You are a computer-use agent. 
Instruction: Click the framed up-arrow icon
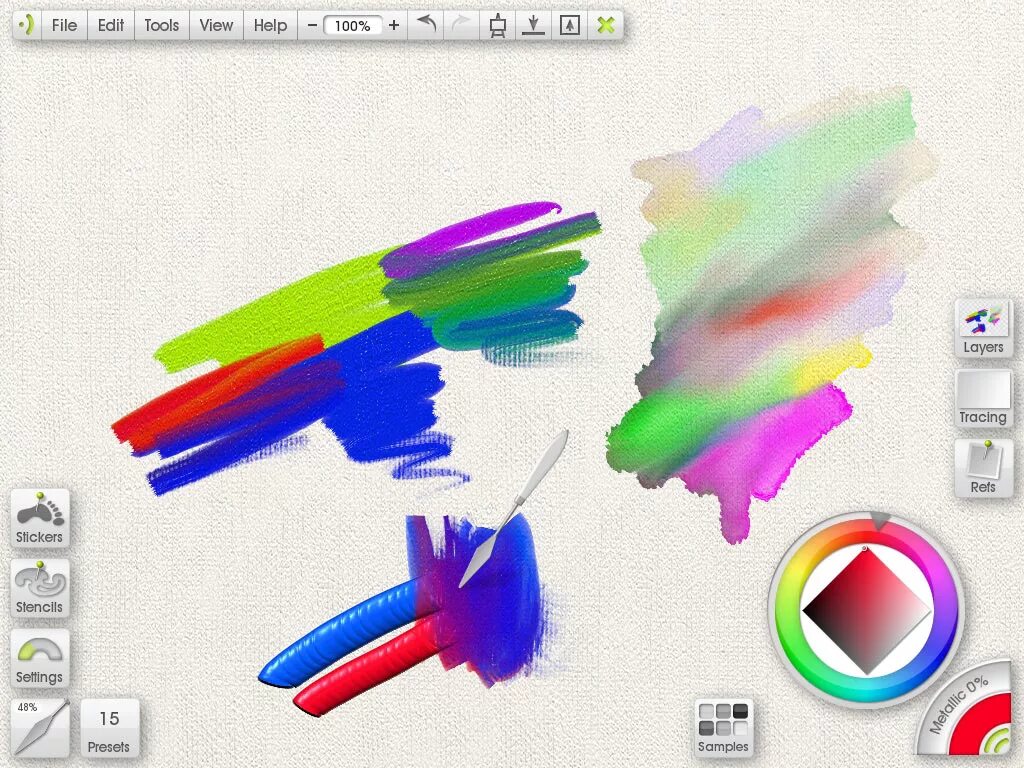[569, 25]
